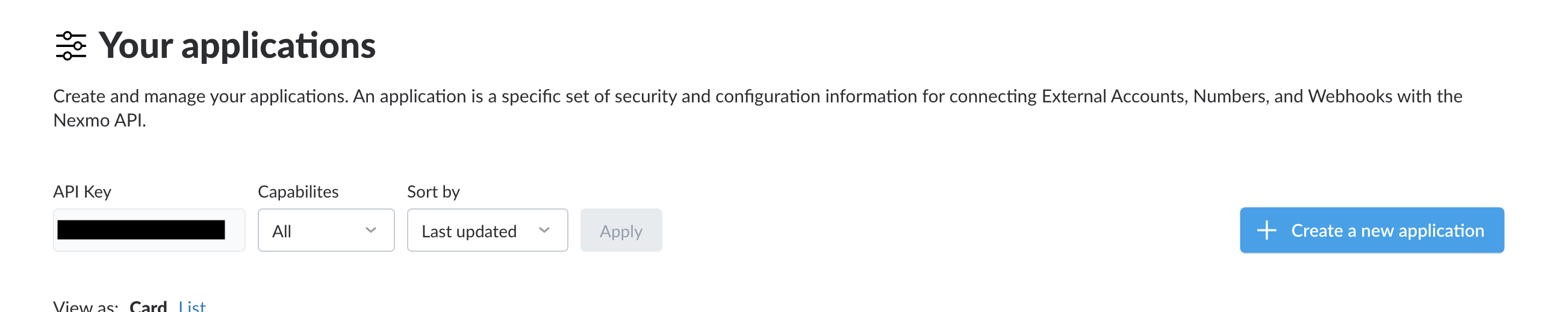Screen dimensions: 1568x312
Task: Click the chevron arrow in Capabilites dropdown
Action: click(371, 230)
